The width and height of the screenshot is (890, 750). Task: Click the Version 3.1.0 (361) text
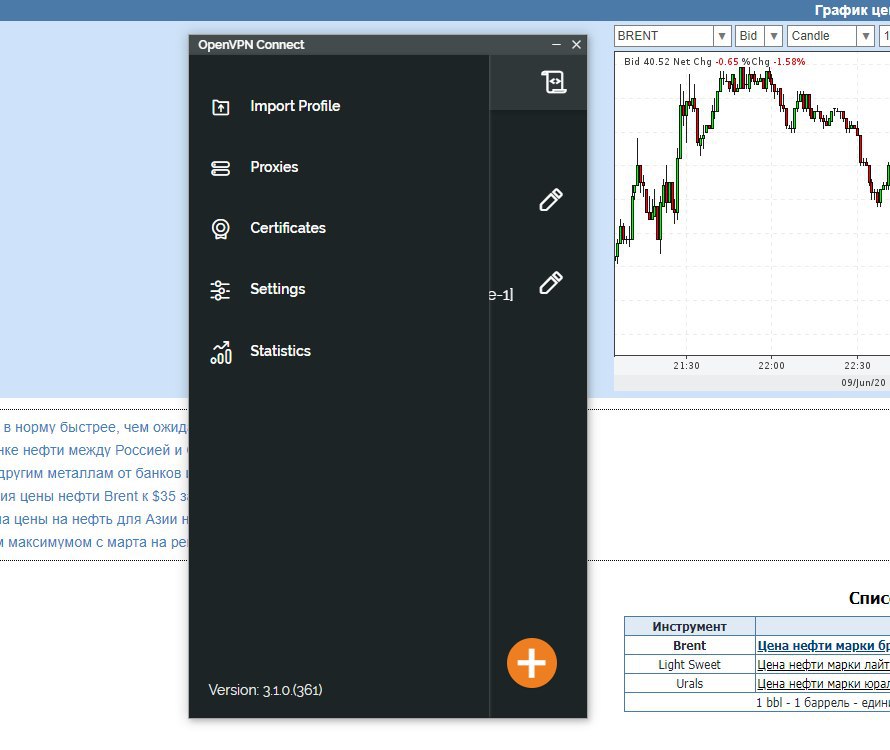265,690
